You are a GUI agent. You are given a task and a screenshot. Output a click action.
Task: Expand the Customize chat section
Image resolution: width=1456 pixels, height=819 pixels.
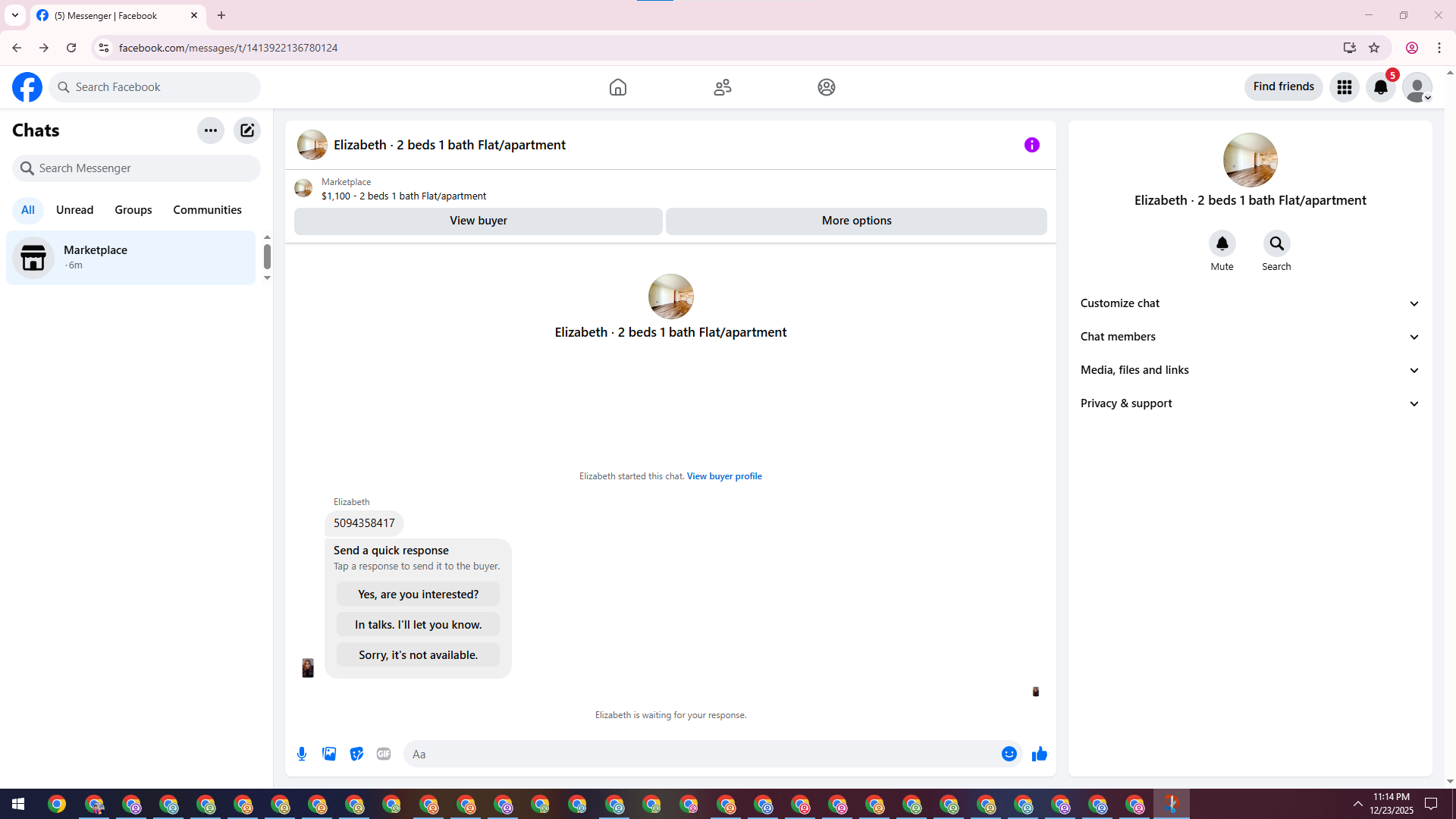click(1250, 303)
